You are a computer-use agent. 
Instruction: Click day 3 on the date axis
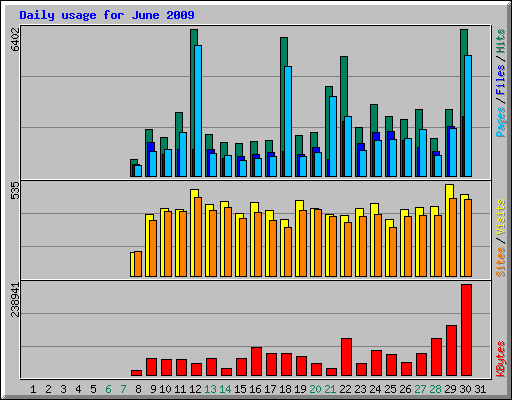point(63,389)
